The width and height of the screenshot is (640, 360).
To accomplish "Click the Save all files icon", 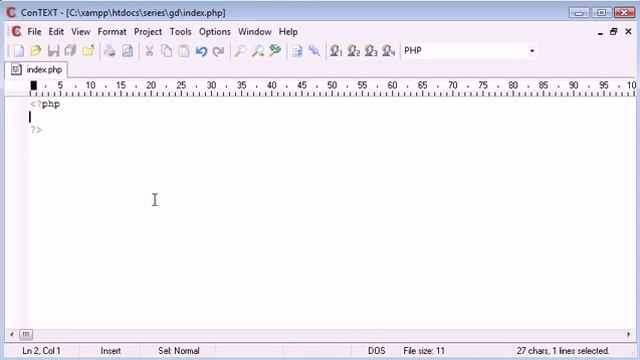I will (71, 51).
